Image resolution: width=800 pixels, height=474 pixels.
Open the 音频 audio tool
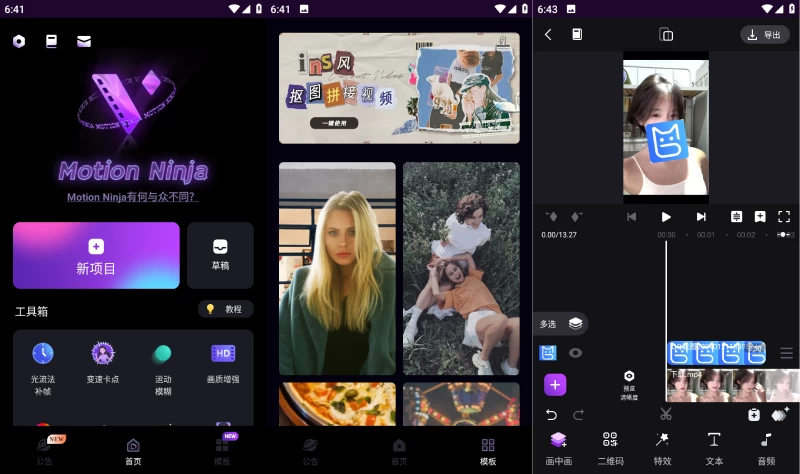766,448
